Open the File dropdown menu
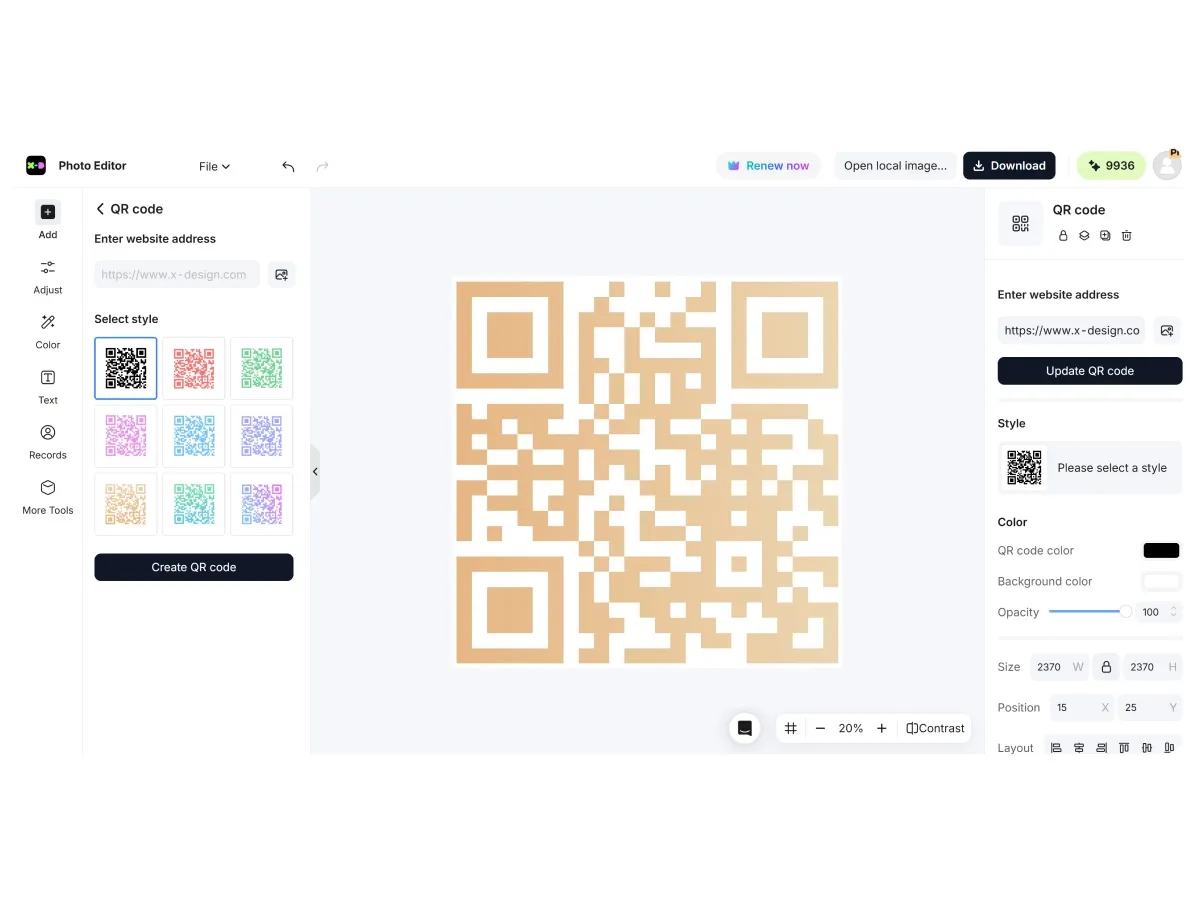The image size is (1200, 900). pos(214,167)
